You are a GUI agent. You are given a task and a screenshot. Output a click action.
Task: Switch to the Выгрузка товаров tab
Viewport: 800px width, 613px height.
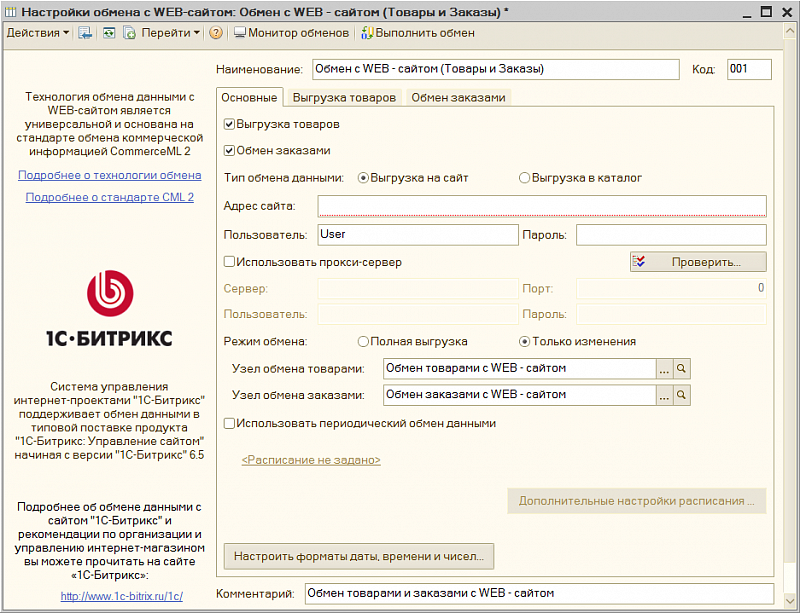pyautogui.click(x=344, y=97)
